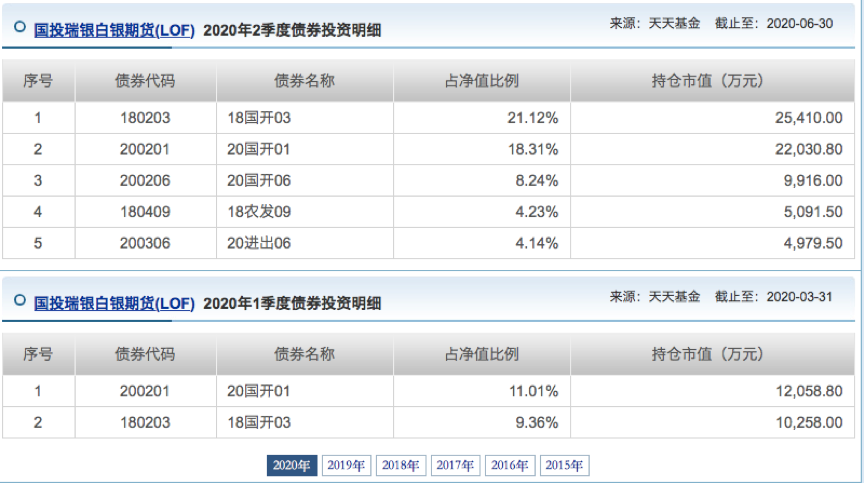Click 序号 header in Q1 table
Screen dimensions: 864x483
38,354
